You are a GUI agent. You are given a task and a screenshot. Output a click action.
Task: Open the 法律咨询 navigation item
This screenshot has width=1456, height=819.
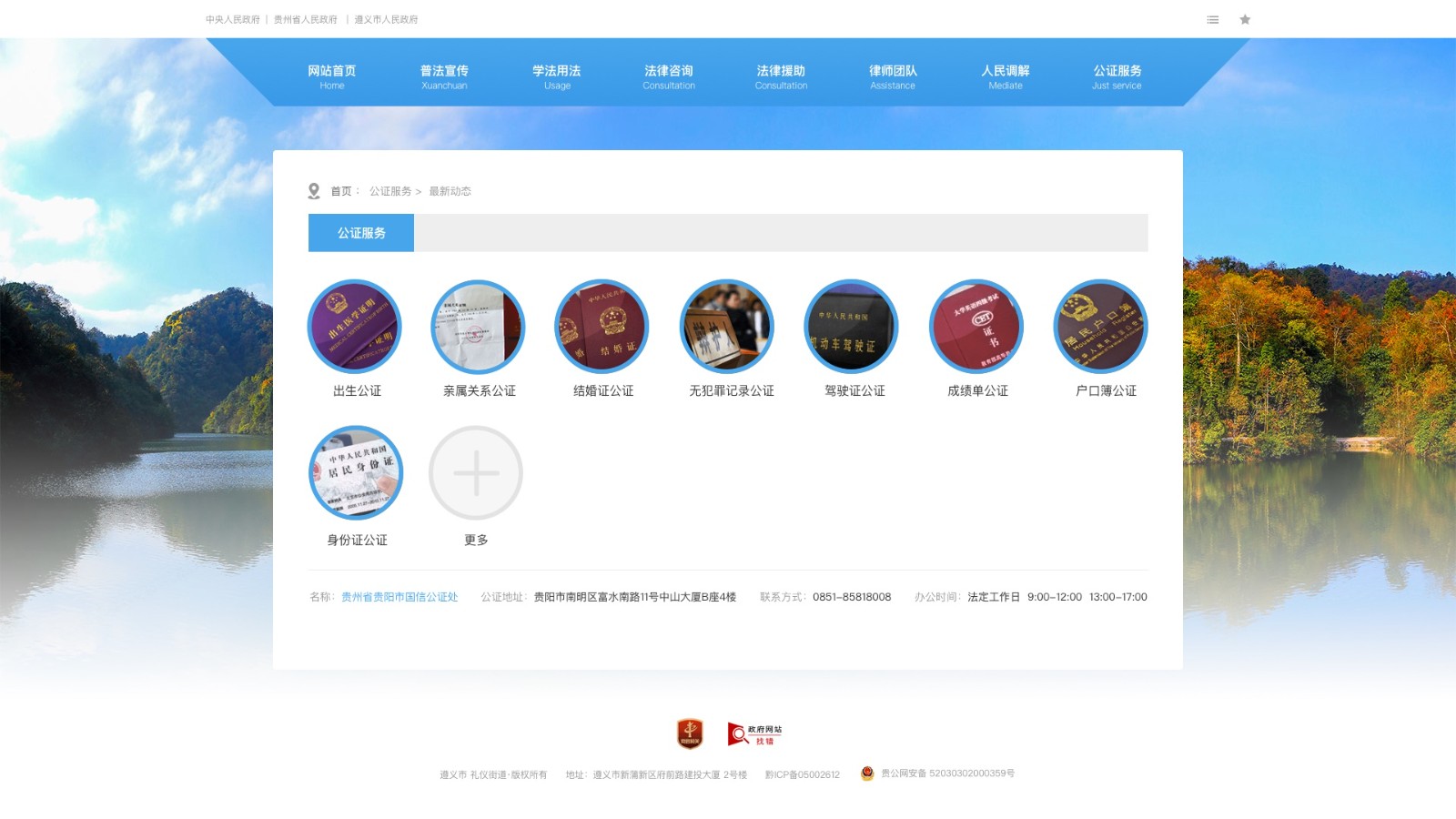[x=669, y=76]
